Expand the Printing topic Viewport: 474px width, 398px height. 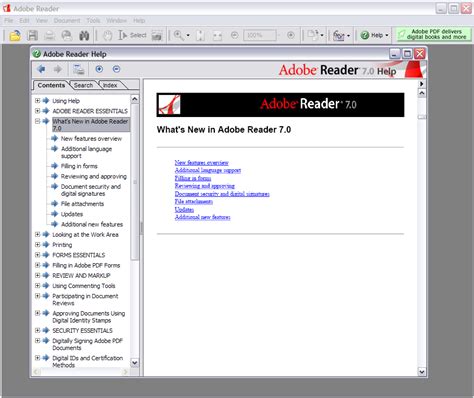[x=38, y=245]
